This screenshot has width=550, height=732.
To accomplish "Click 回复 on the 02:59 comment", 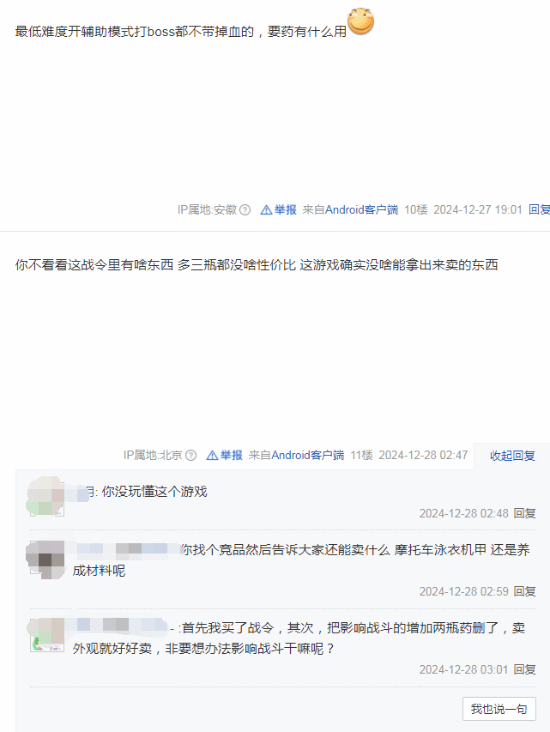I will pyautogui.click(x=525, y=591).
